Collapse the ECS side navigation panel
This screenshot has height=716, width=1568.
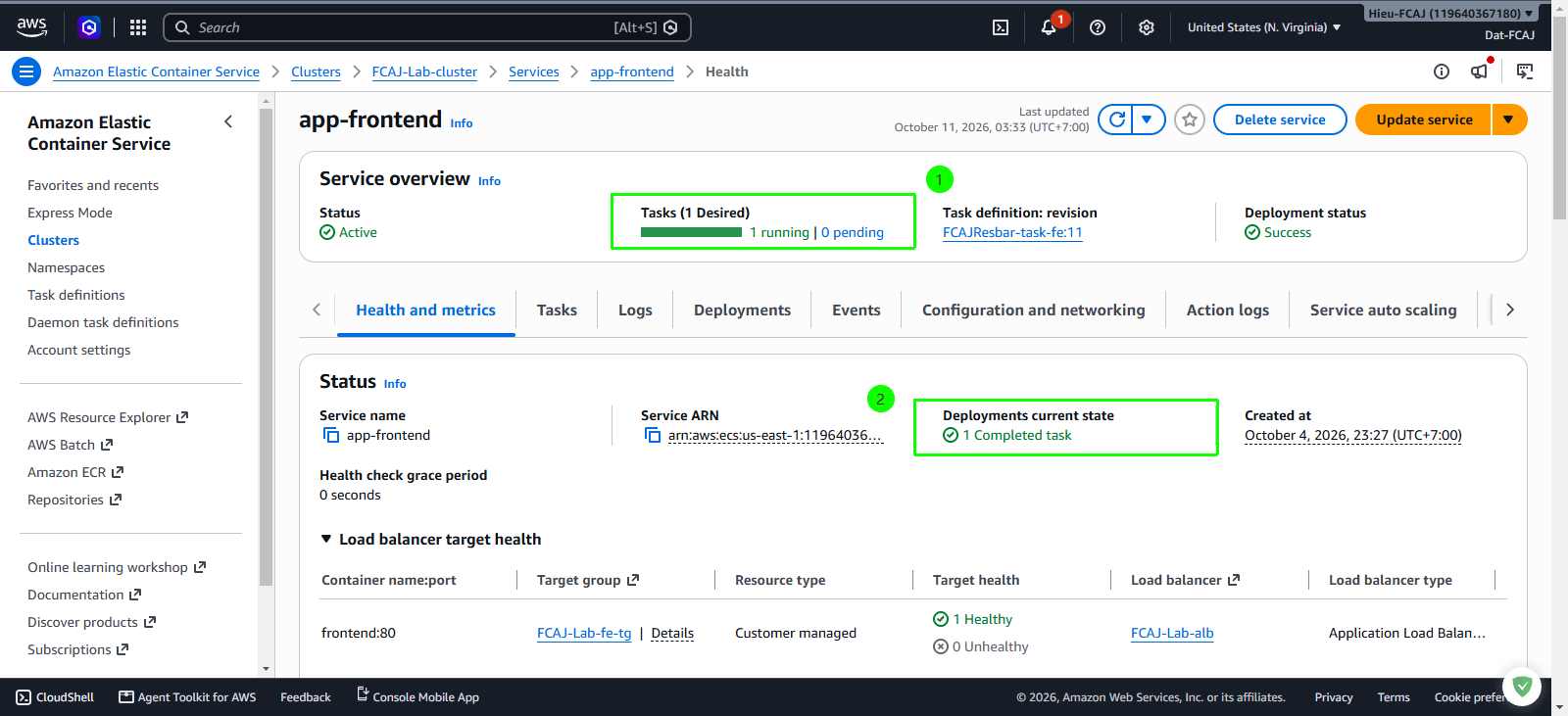click(228, 121)
